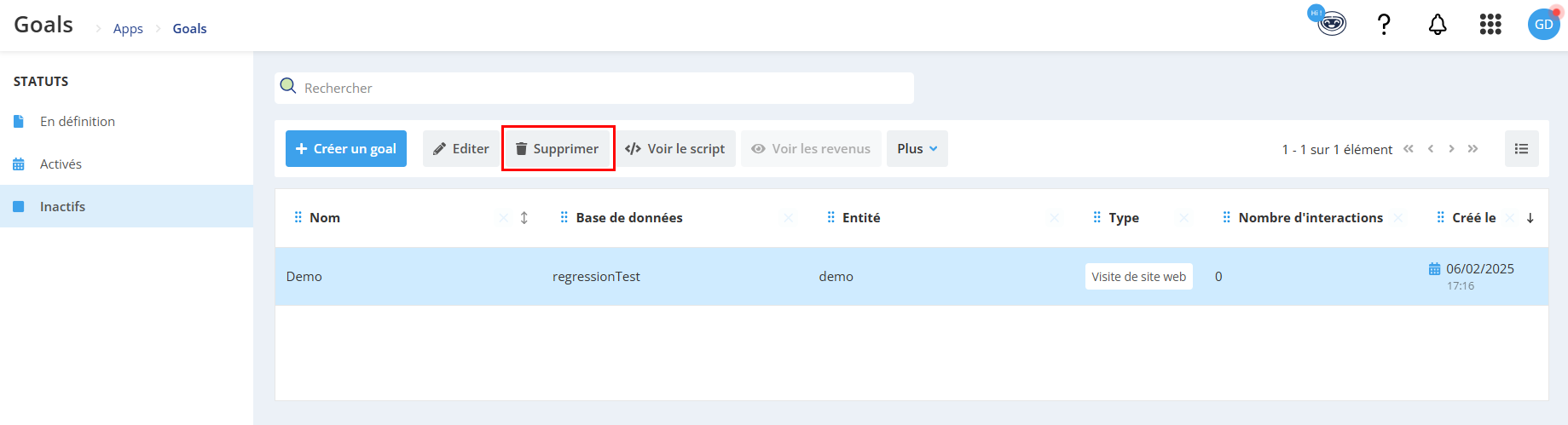This screenshot has width=1568, height=425.
Task: Open the apps grid launcher icon
Action: click(1490, 25)
